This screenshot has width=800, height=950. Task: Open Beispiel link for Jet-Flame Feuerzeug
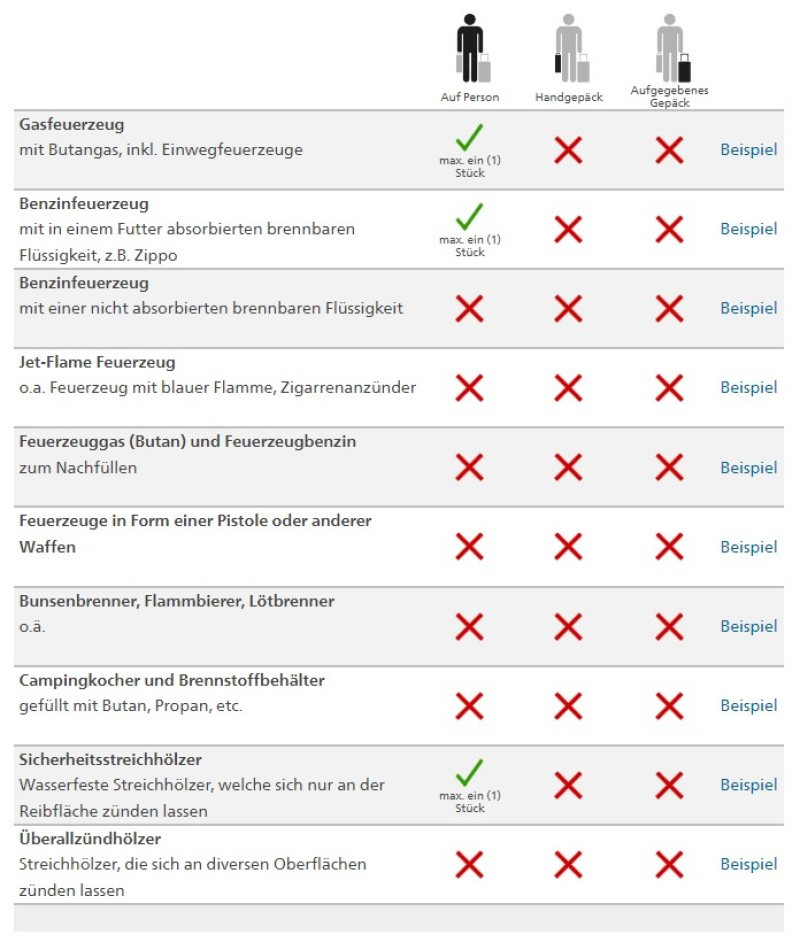748,388
